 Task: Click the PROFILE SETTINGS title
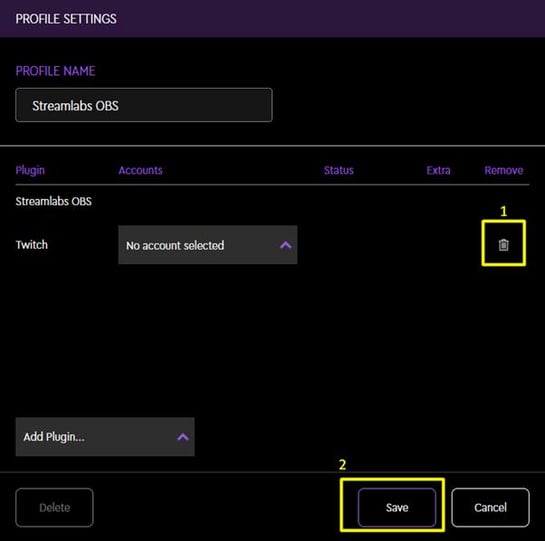coord(66,19)
